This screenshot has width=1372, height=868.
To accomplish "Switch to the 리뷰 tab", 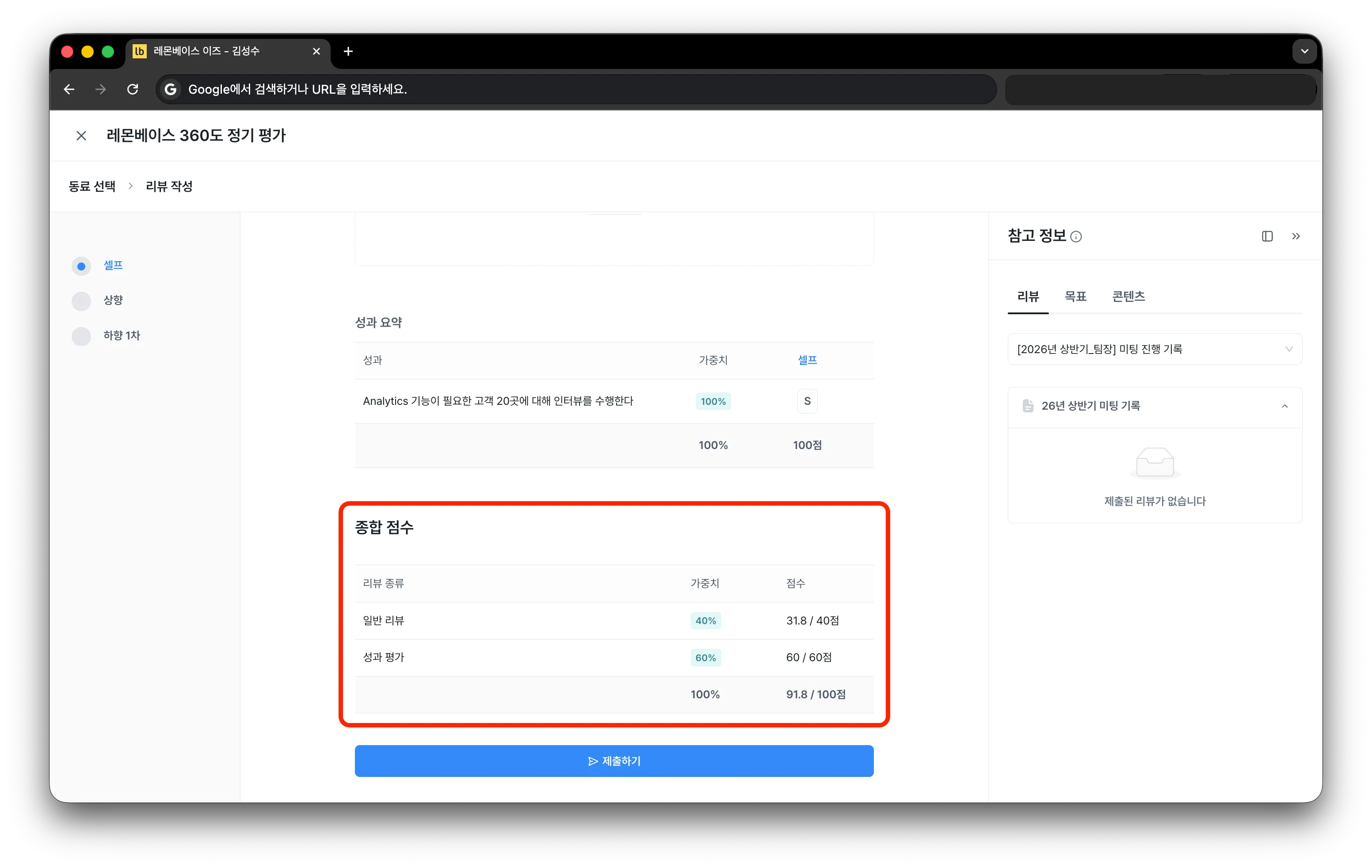I will click(1028, 296).
